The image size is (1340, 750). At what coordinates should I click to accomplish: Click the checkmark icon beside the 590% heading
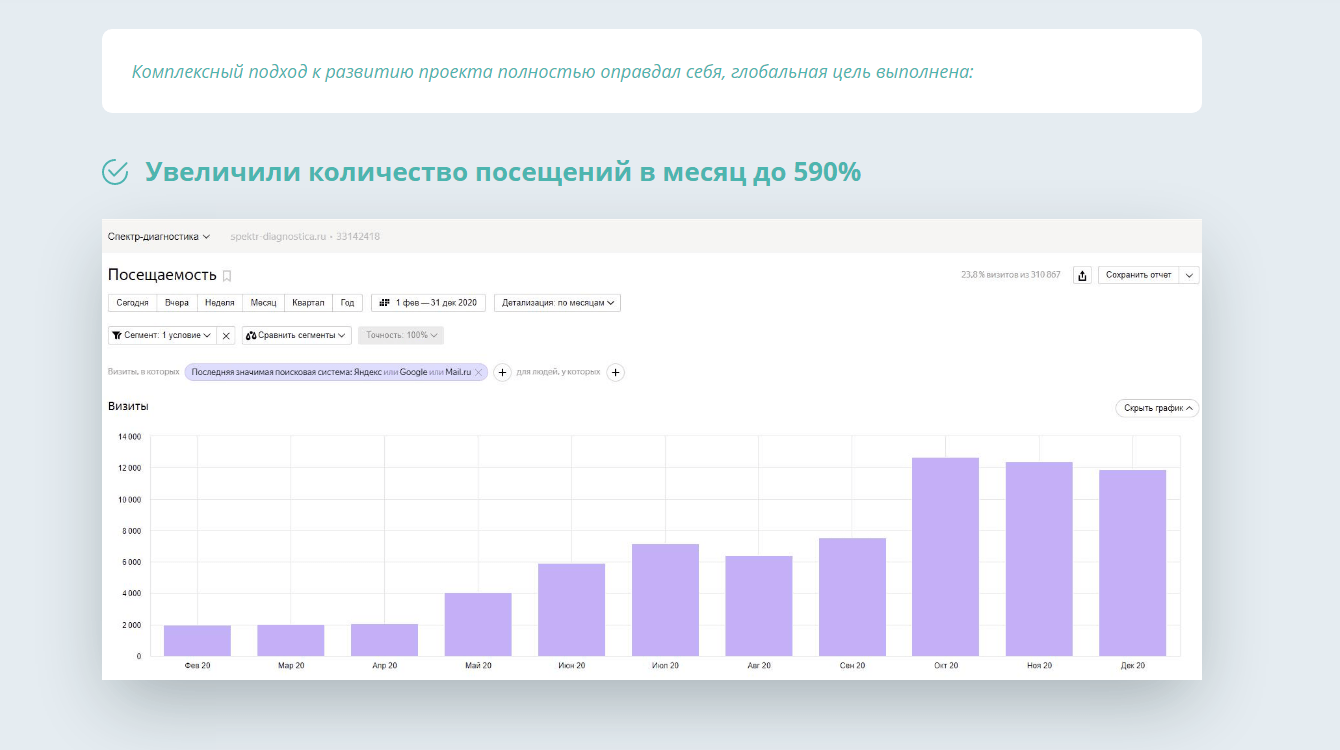[115, 172]
